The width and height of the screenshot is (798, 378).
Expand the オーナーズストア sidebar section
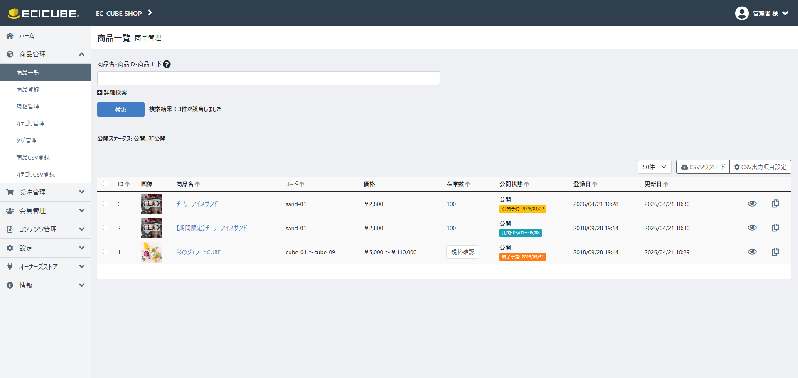coord(45,267)
